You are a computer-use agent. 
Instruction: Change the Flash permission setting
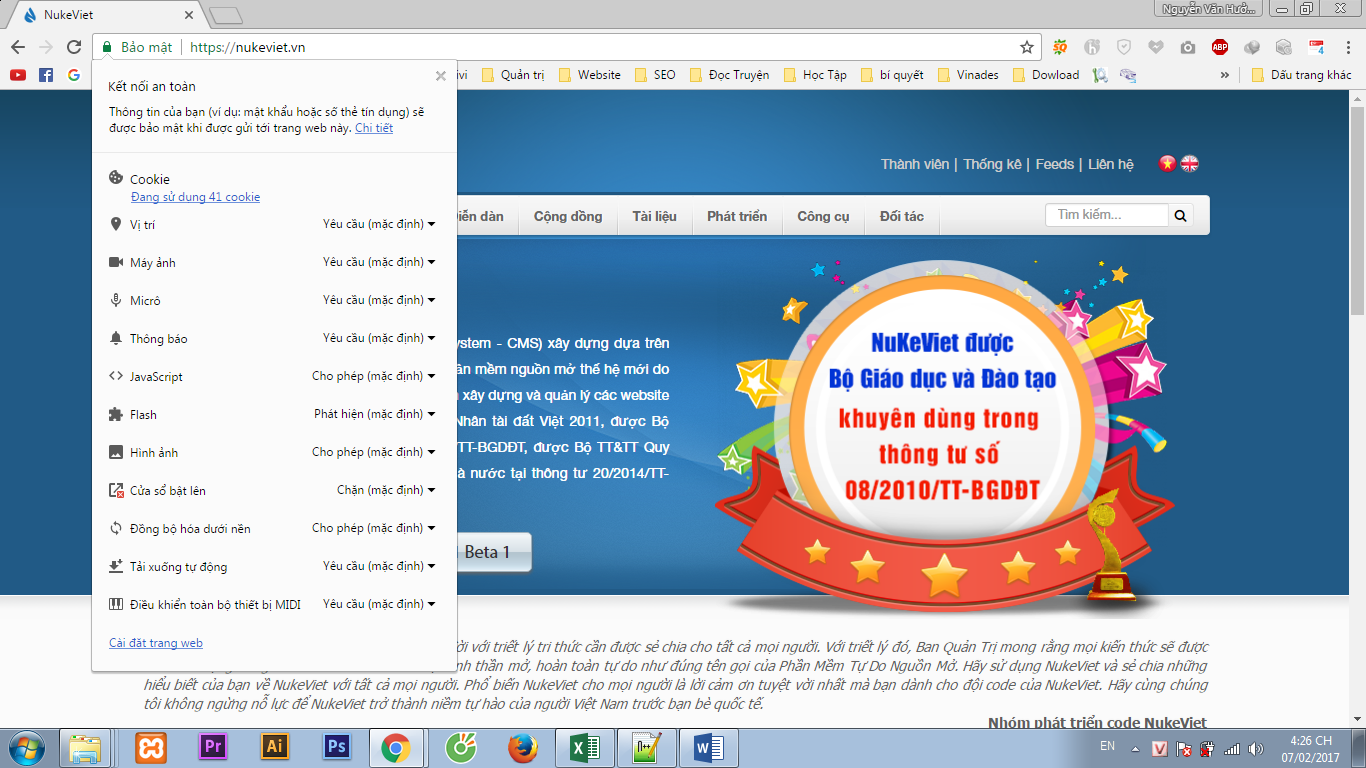(375, 414)
